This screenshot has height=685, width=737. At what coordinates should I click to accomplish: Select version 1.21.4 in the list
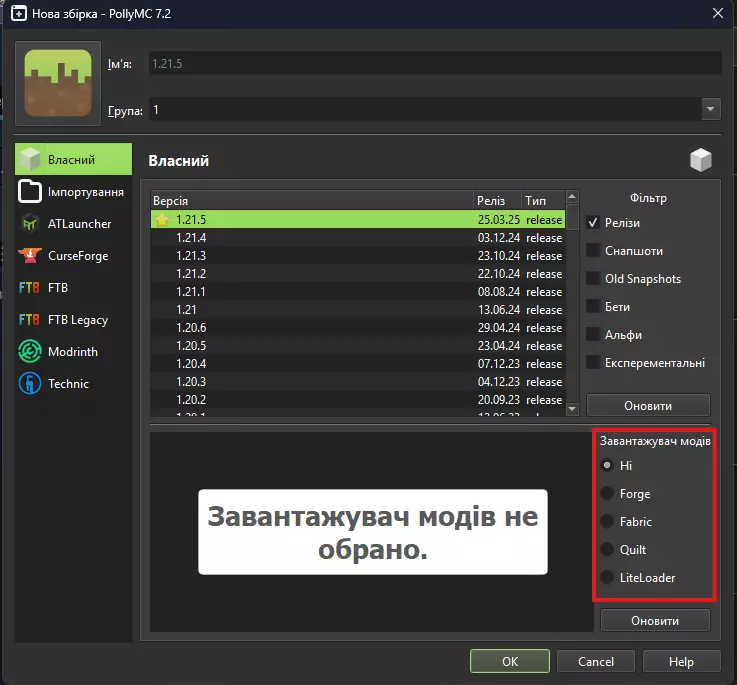358,237
